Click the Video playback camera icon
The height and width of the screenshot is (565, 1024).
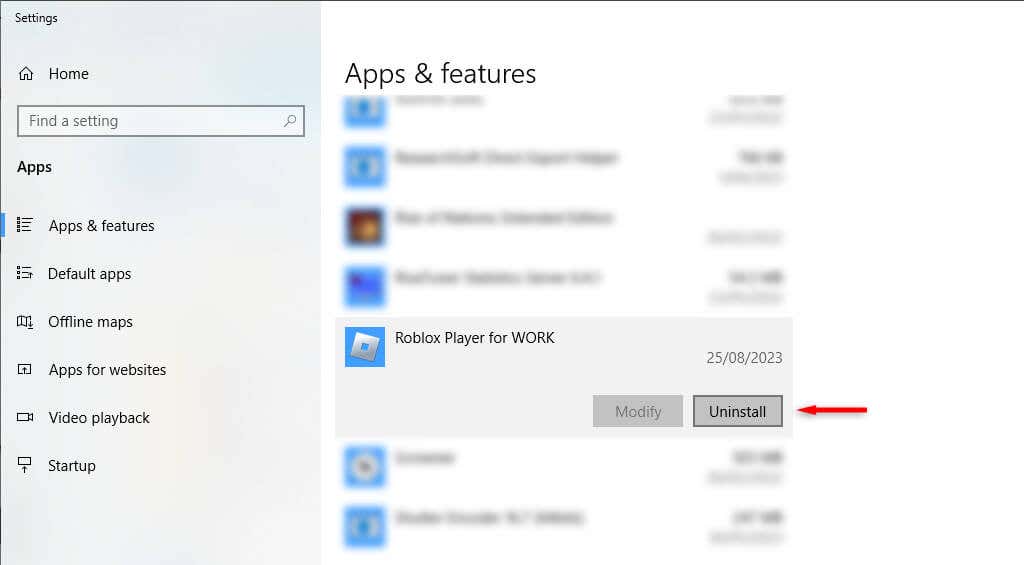[25, 417]
